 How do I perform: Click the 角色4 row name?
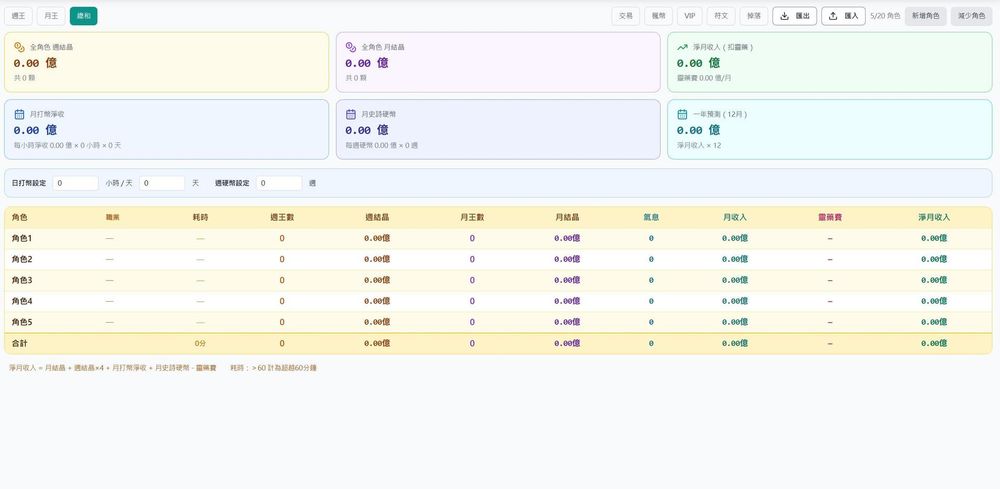click(22, 301)
